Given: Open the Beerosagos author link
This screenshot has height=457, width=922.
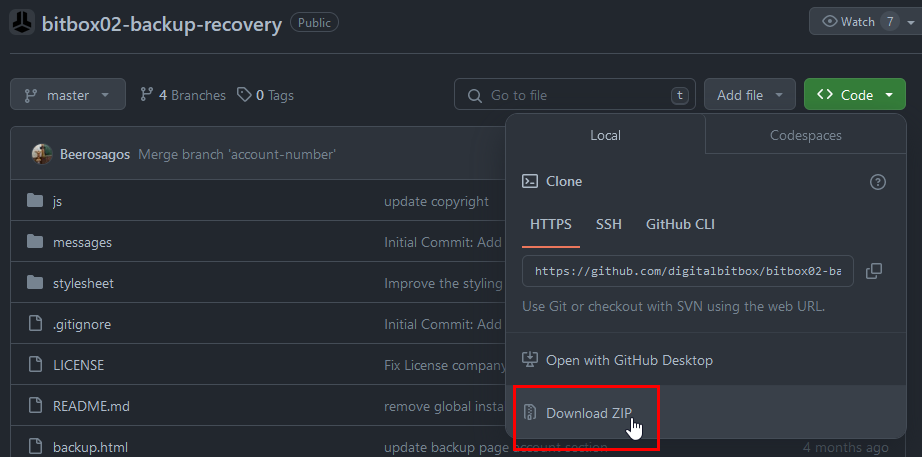Looking at the screenshot, I should click(x=95, y=155).
